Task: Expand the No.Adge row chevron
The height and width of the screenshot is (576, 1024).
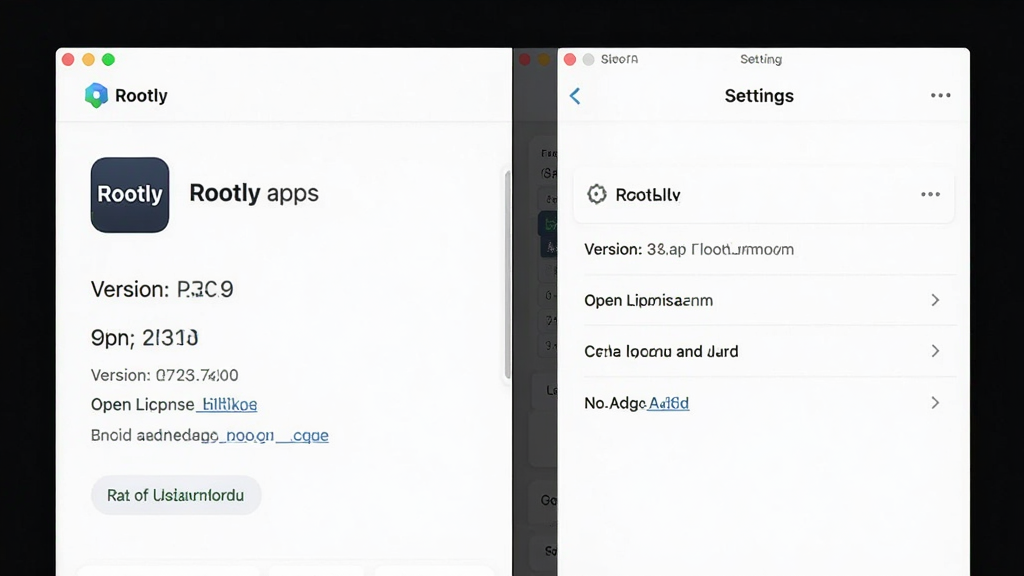Action: click(935, 402)
